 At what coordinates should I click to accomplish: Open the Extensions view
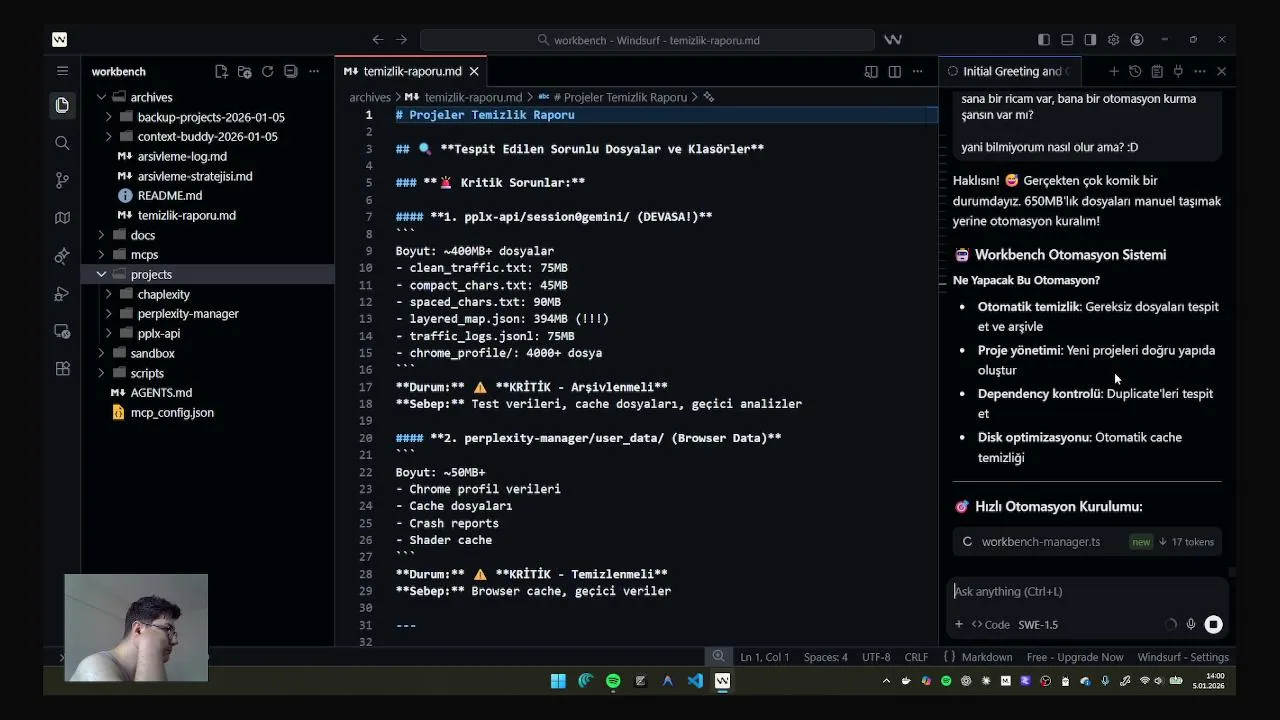pyautogui.click(x=62, y=368)
